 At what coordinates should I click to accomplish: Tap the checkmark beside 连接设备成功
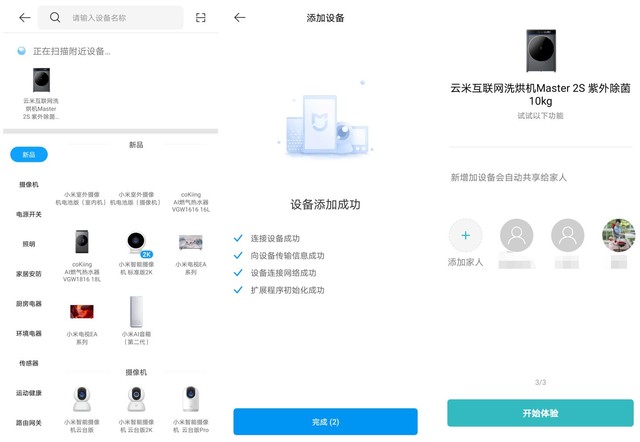point(238,238)
